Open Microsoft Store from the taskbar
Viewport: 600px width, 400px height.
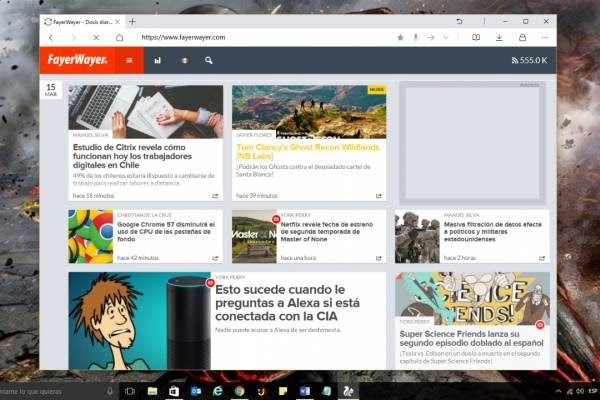tap(174, 391)
